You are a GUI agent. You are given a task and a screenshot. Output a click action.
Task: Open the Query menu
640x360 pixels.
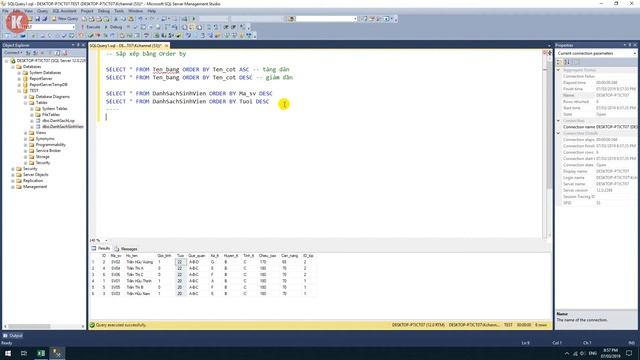click(42, 11)
